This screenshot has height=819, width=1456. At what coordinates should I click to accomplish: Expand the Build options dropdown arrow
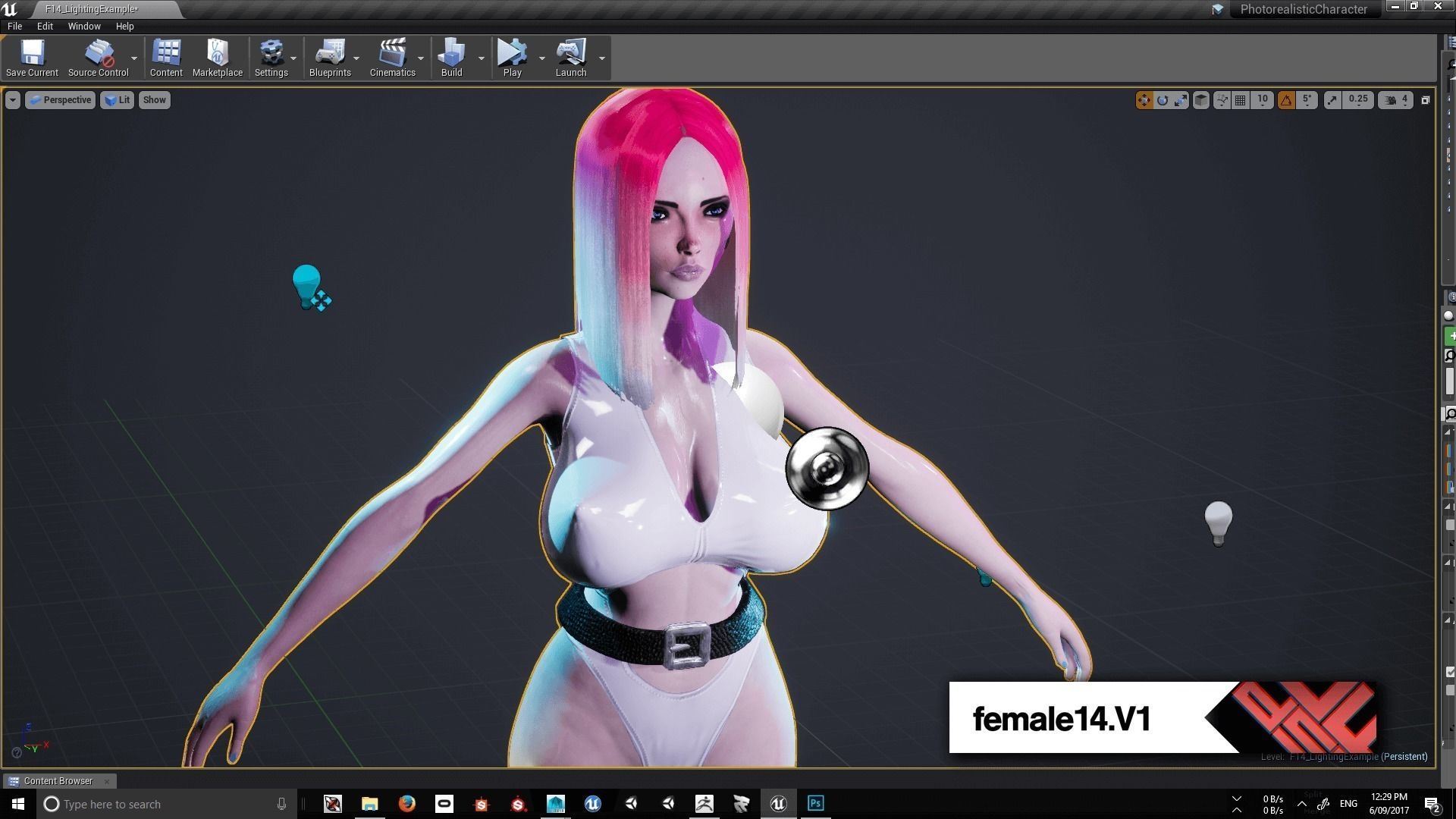click(481, 58)
